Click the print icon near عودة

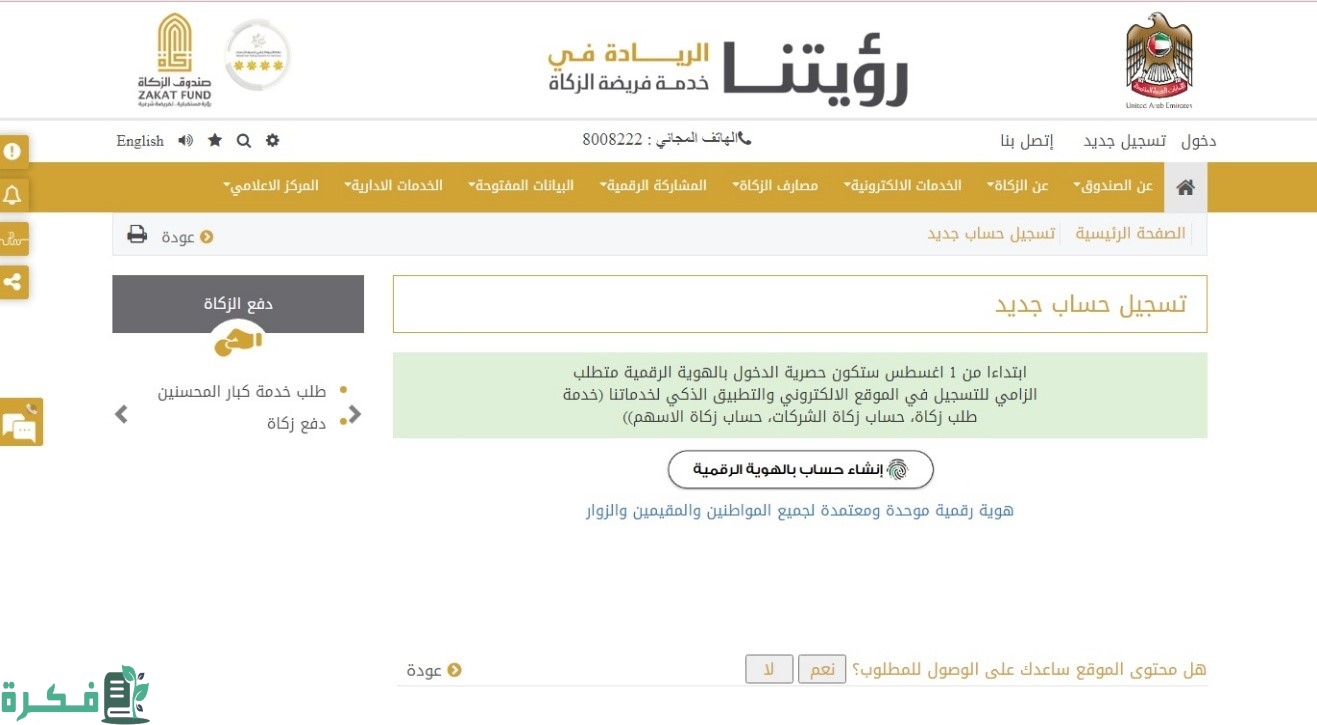pos(137,235)
